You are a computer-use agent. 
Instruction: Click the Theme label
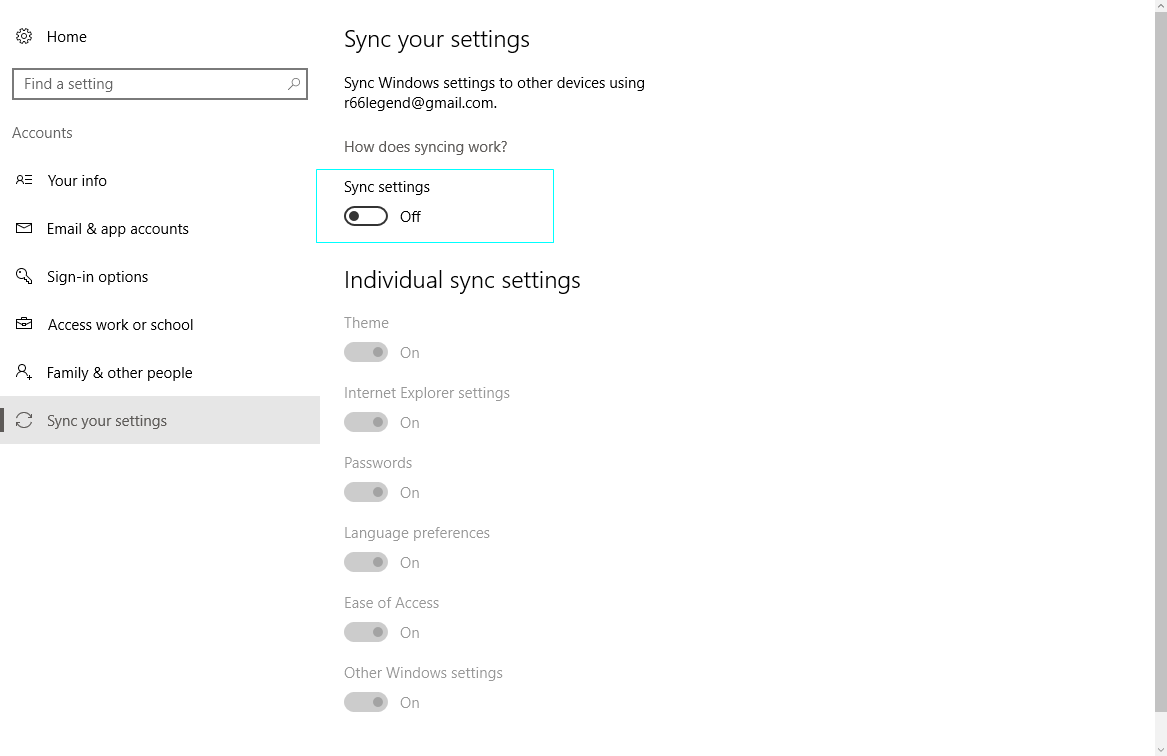[366, 322]
